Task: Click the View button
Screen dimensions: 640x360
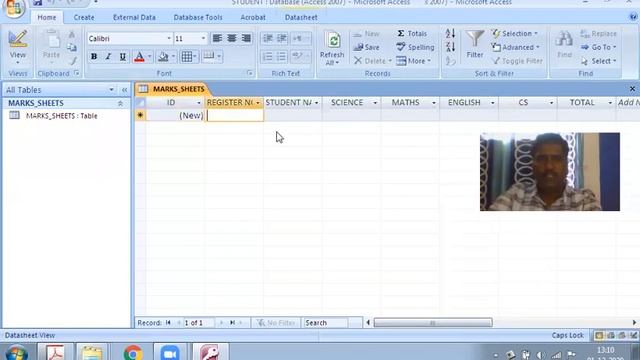Action: coord(18,47)
